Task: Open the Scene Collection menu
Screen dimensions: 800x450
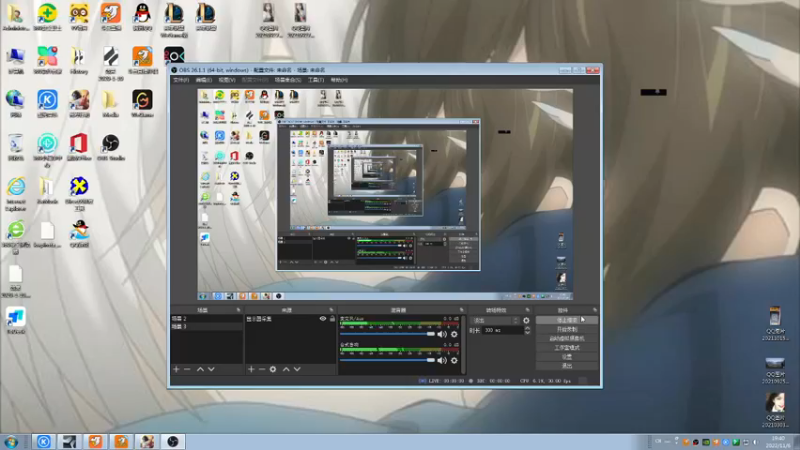Action: point(288,80)
